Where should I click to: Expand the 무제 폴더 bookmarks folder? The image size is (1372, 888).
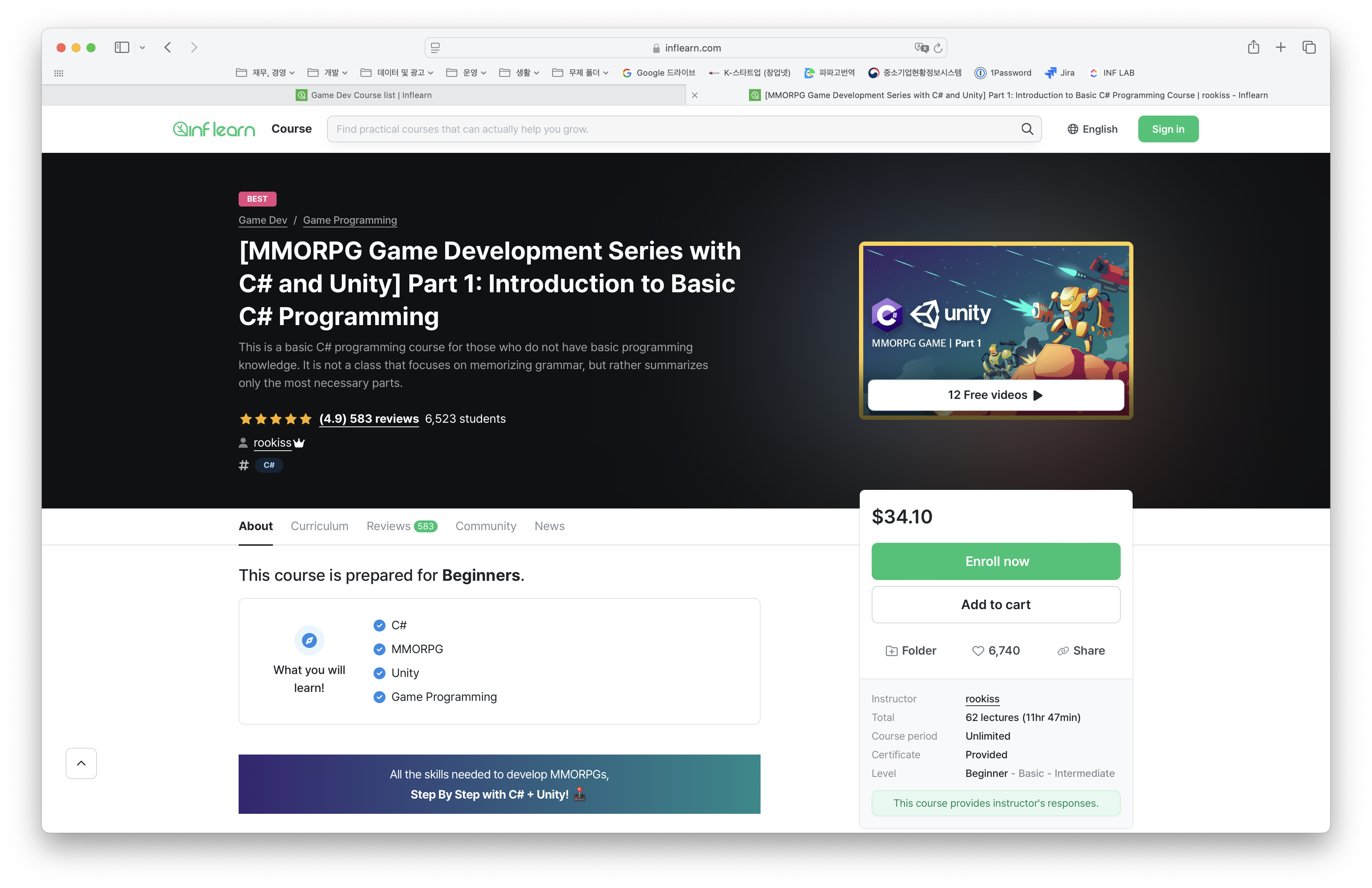(580, 73)
